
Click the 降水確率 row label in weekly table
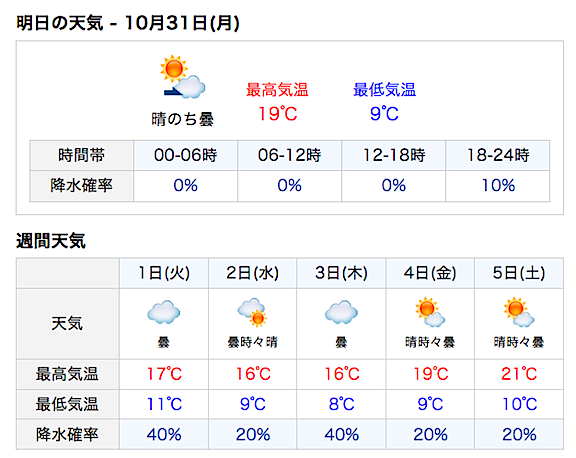coord(67,435)
